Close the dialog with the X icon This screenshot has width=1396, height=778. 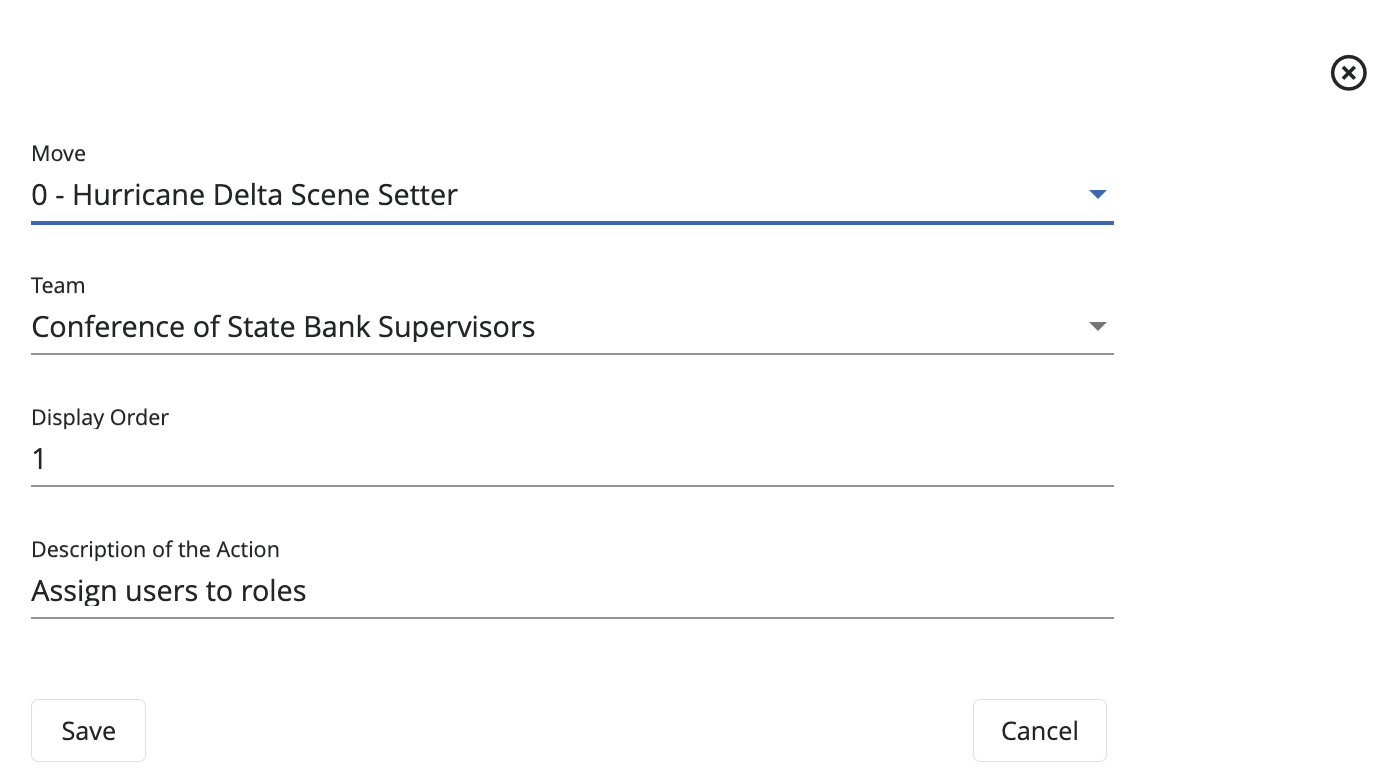point(1348,73)
